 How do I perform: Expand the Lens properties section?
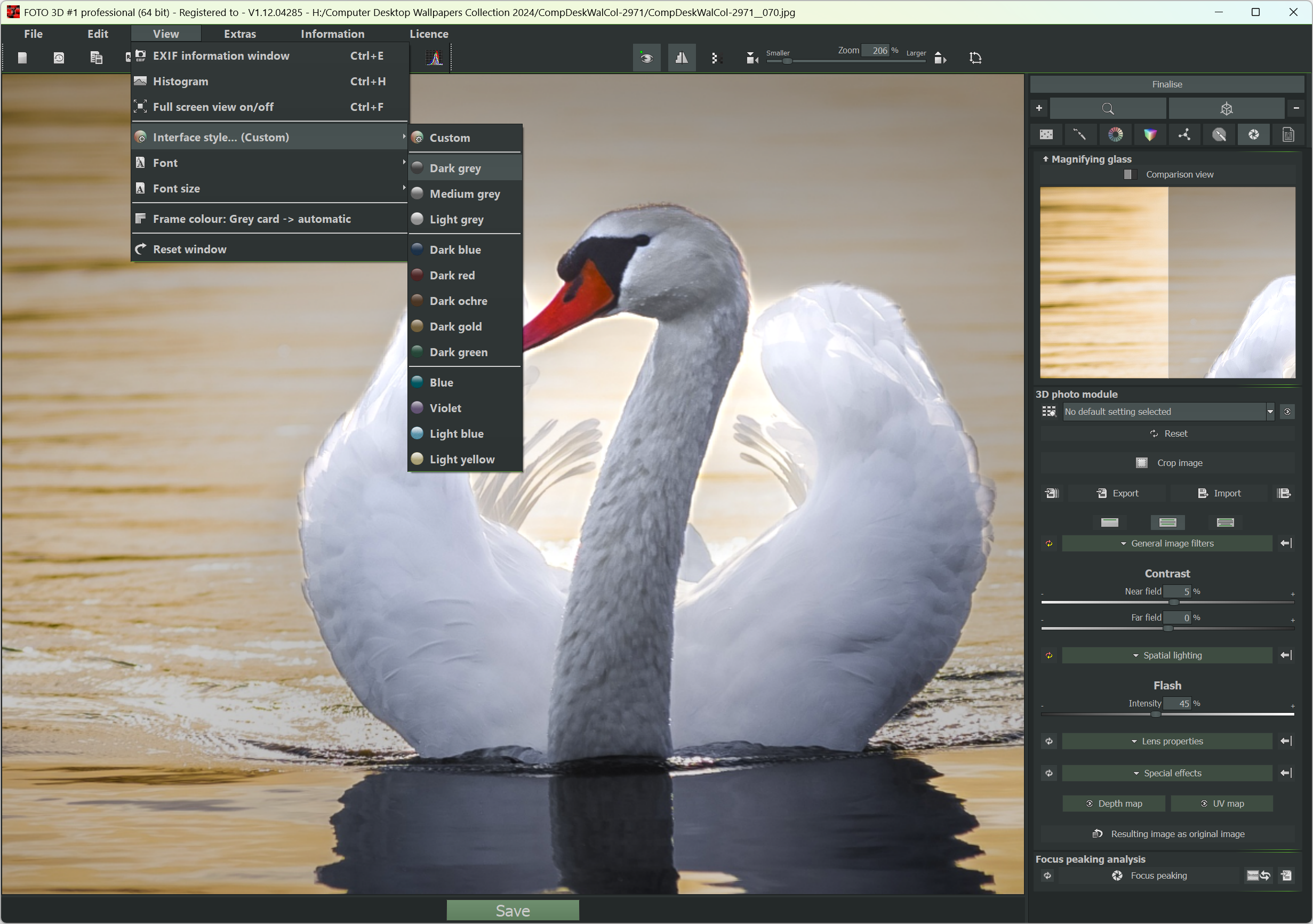(x=1166, y=742)
